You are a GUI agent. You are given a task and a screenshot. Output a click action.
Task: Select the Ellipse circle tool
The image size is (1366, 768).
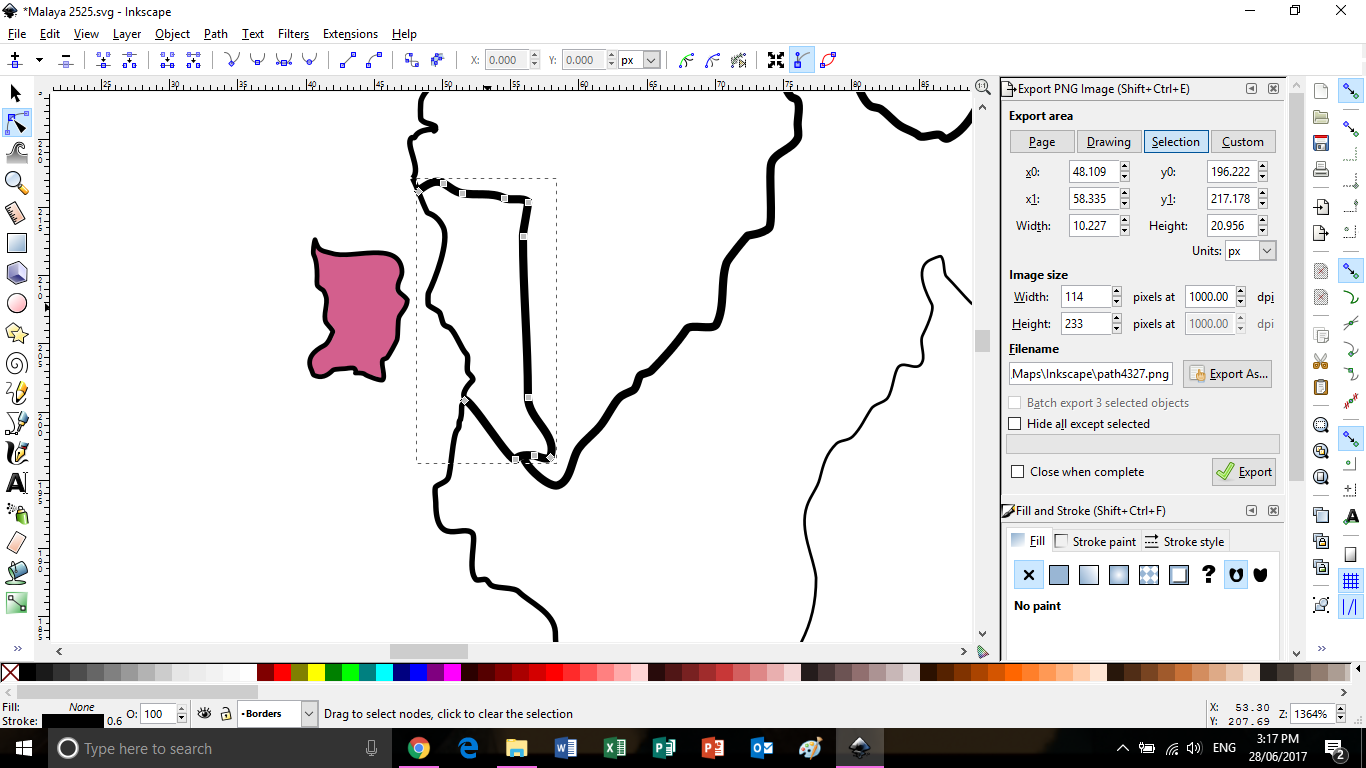tap(16, 303)
